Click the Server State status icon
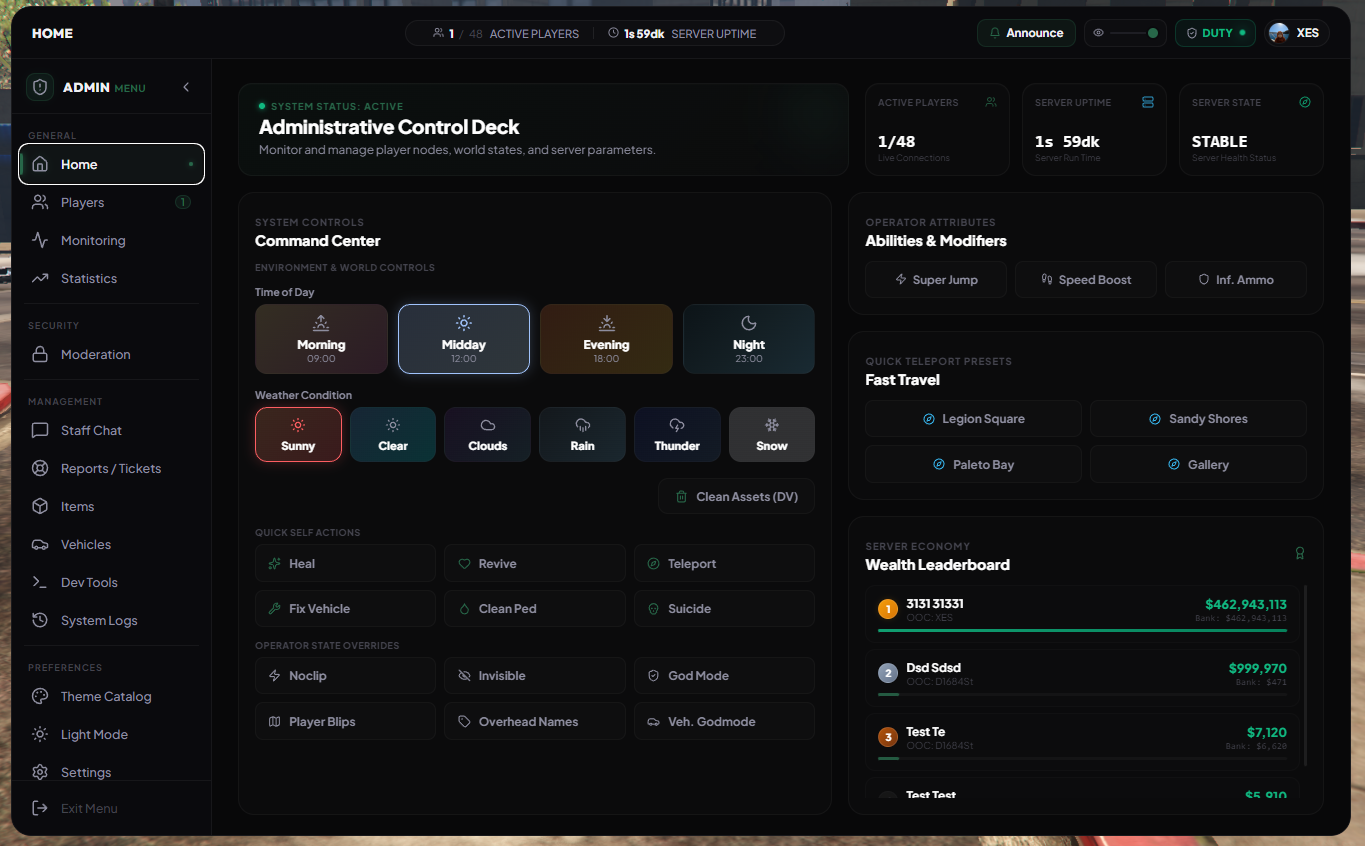Image resolution: width=1365 pixels, height=846 pixels. [x=1304, y=102]
